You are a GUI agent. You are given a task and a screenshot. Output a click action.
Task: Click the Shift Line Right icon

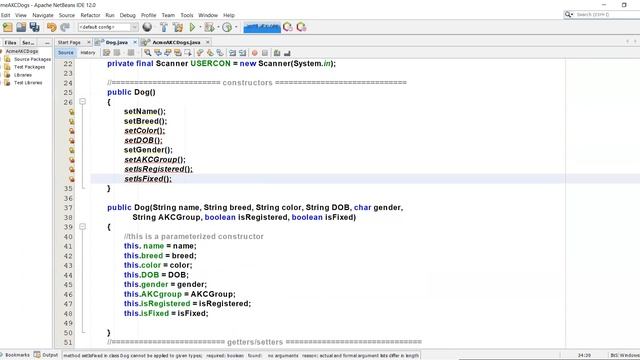click(x=242, y=53)
